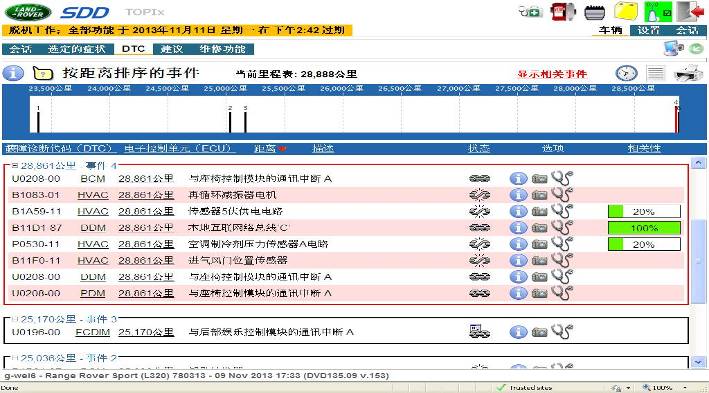The height and width of the screenshot is (393, 709).
Task: Open the FCDIM ECU link
Action: (x=93, y=332)
